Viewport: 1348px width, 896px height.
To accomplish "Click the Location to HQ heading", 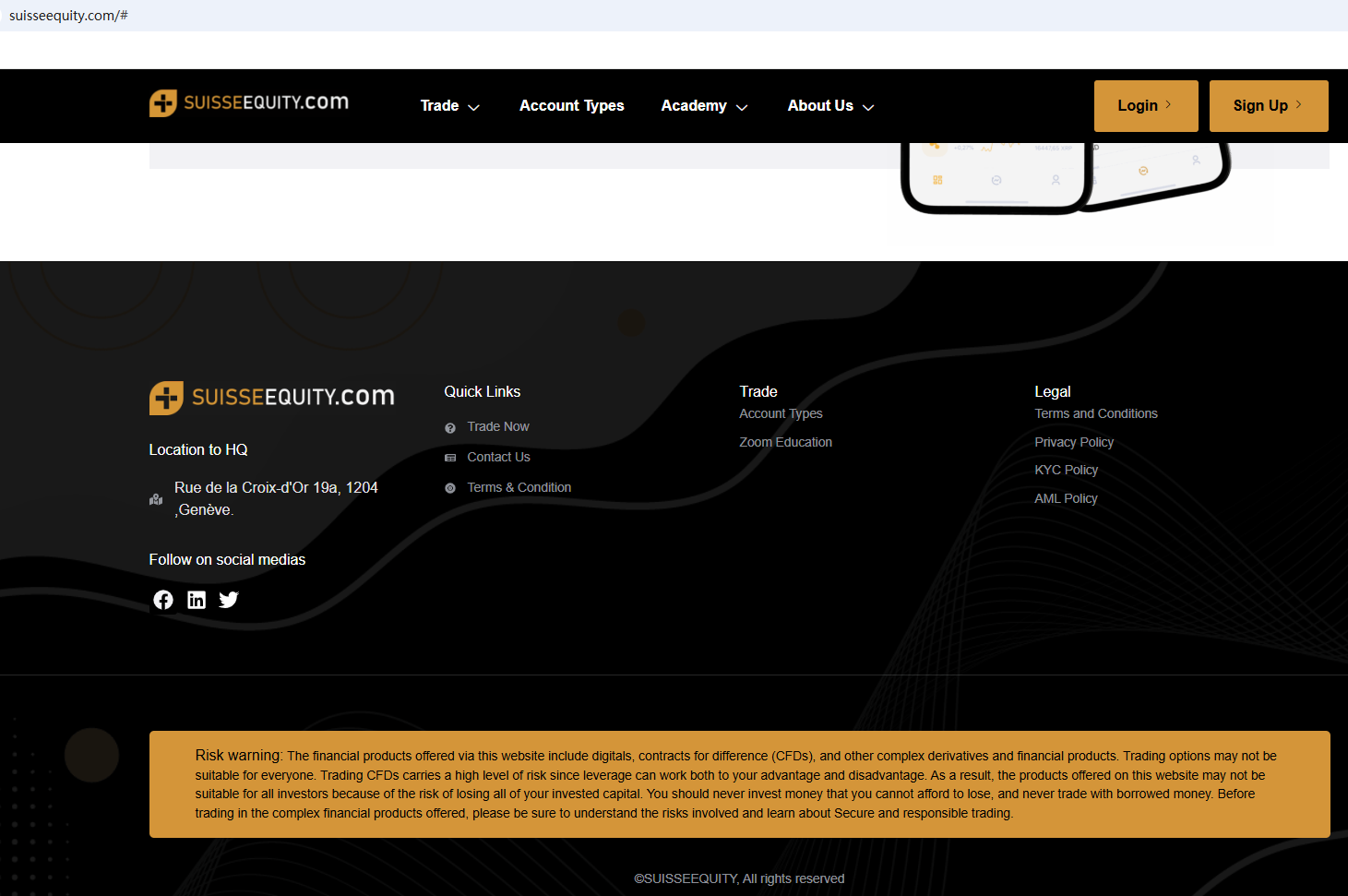I will coord(198,449).
